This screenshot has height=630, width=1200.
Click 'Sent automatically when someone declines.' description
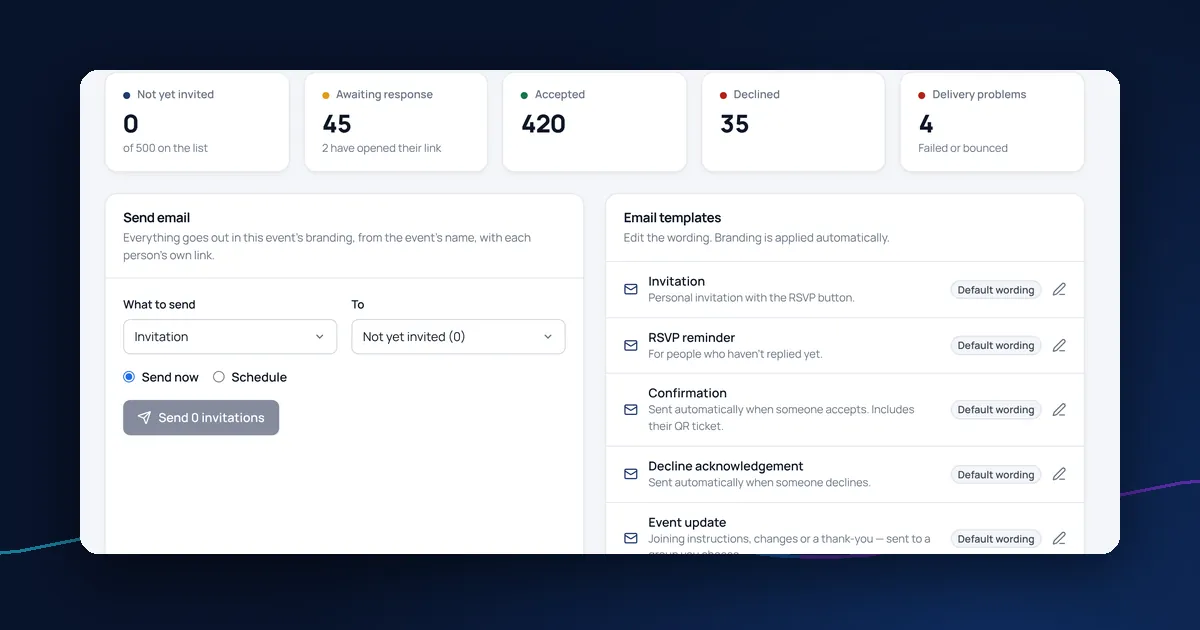760,483
